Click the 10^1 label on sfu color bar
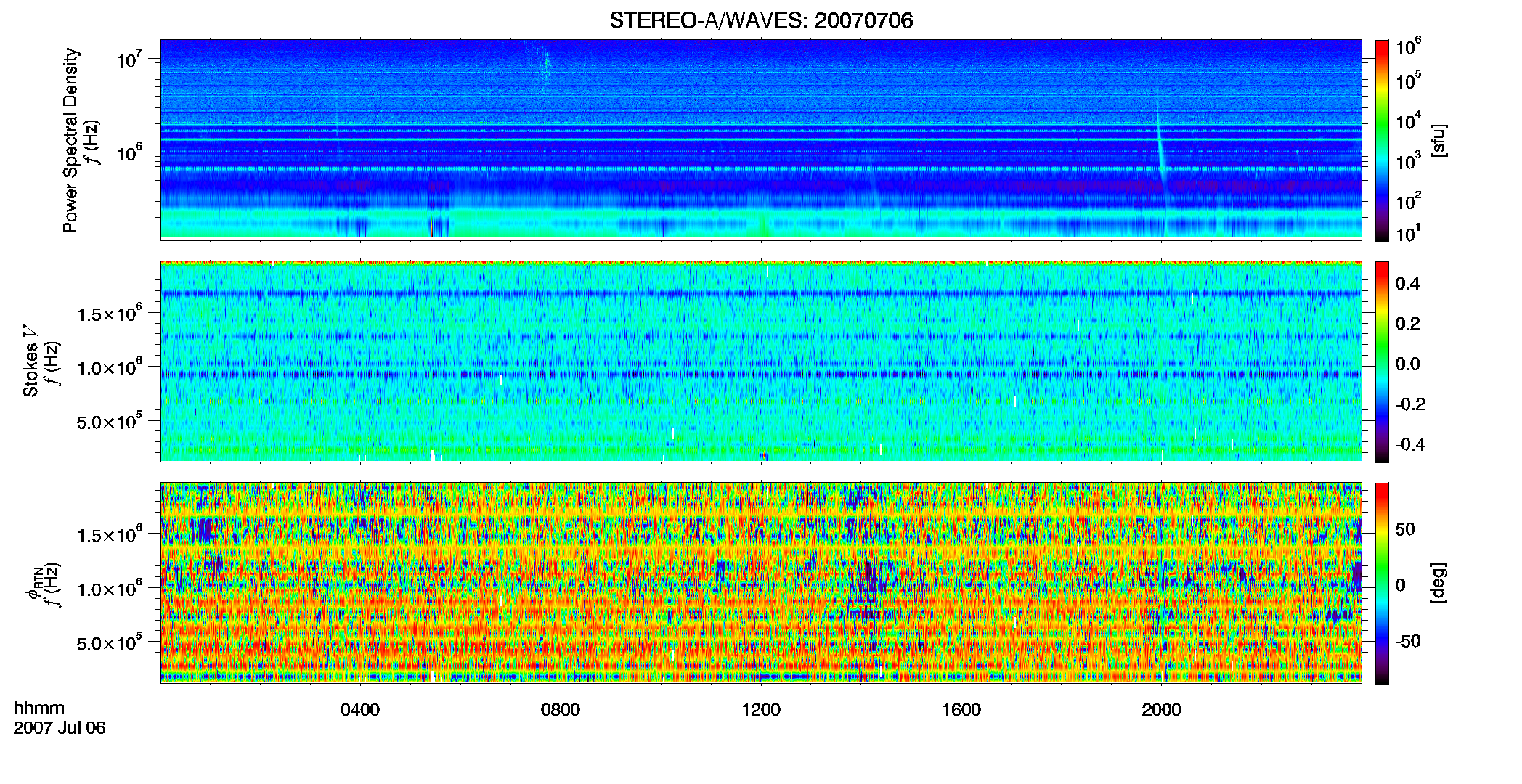The width and height of the screenshot is (1522, 784). tap(1409, 233)
